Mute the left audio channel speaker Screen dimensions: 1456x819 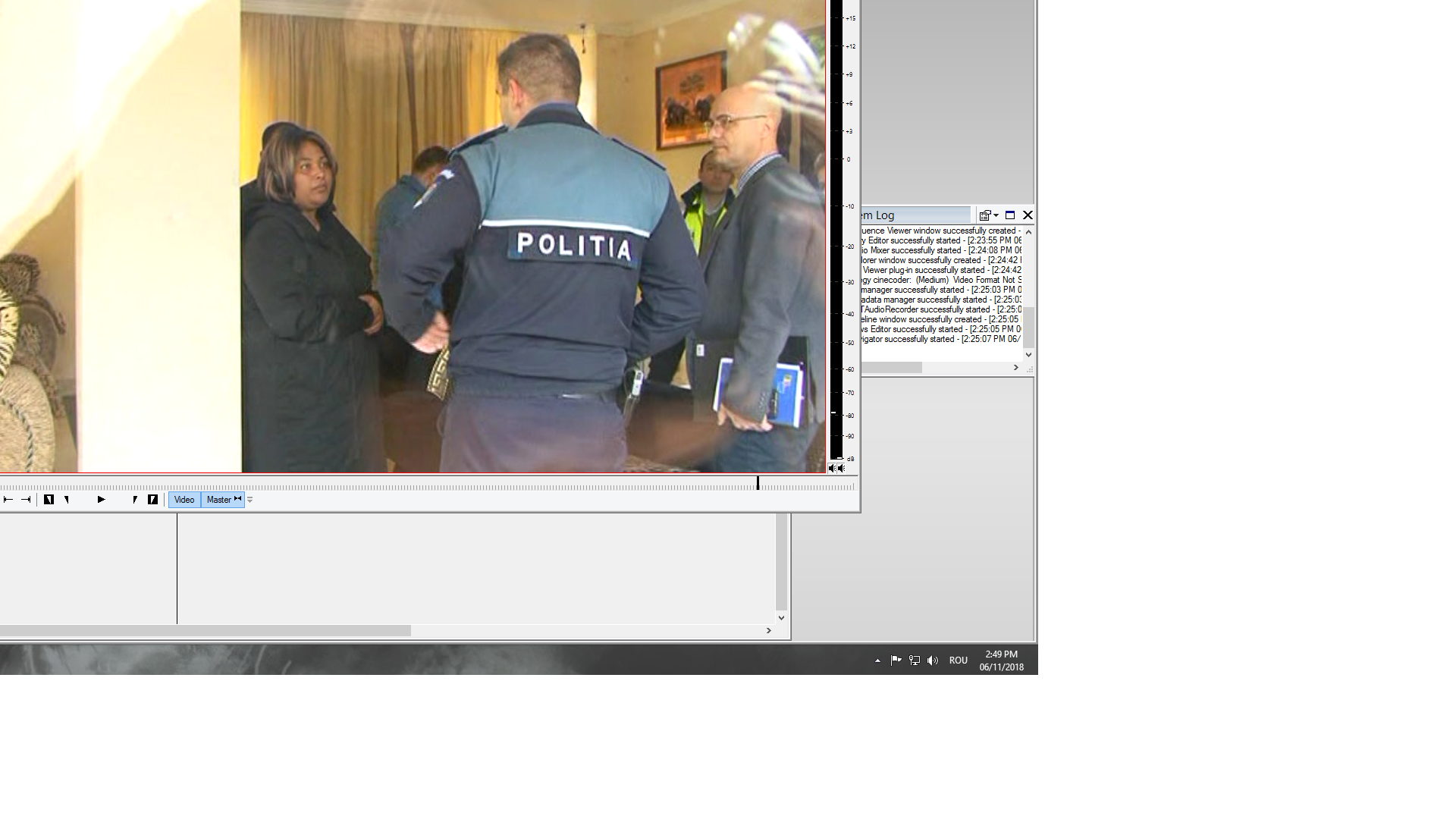(x=832, y=469)
